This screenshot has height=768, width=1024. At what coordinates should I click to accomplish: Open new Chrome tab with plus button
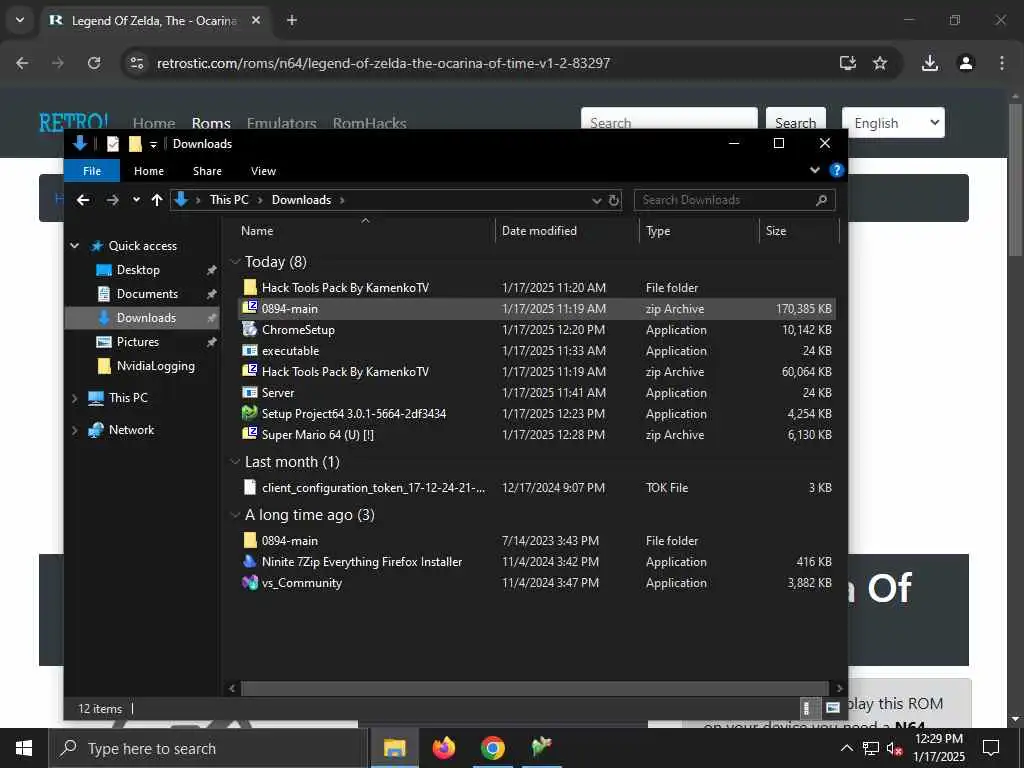point(292,20)
